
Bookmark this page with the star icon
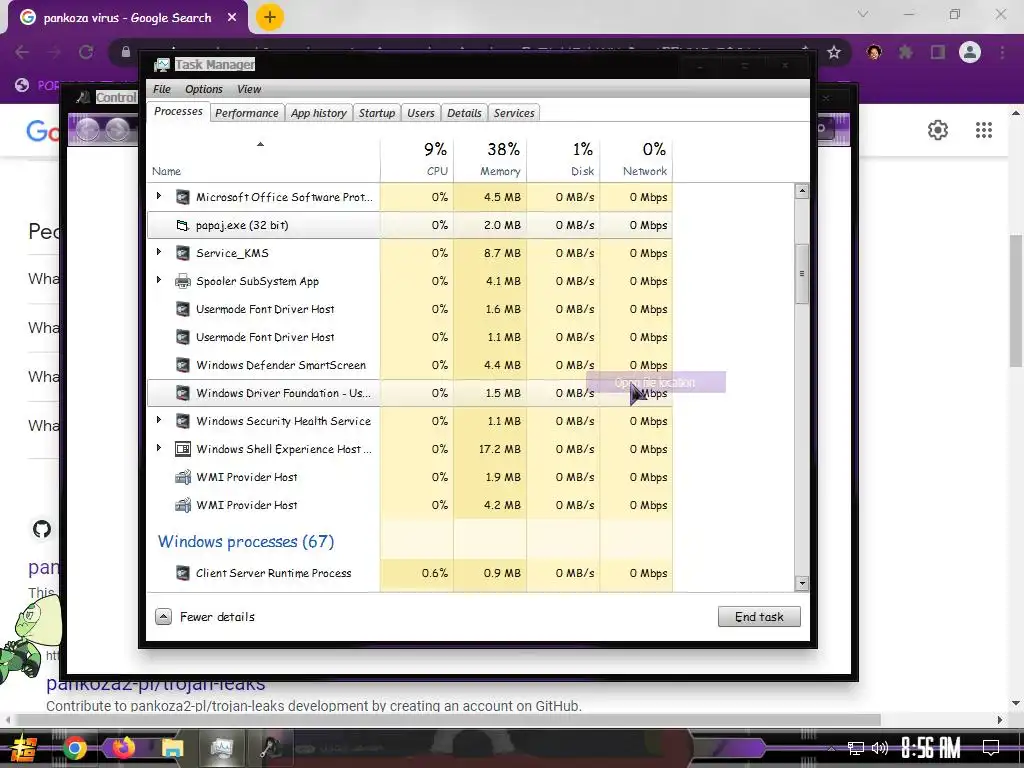[834, 52]
